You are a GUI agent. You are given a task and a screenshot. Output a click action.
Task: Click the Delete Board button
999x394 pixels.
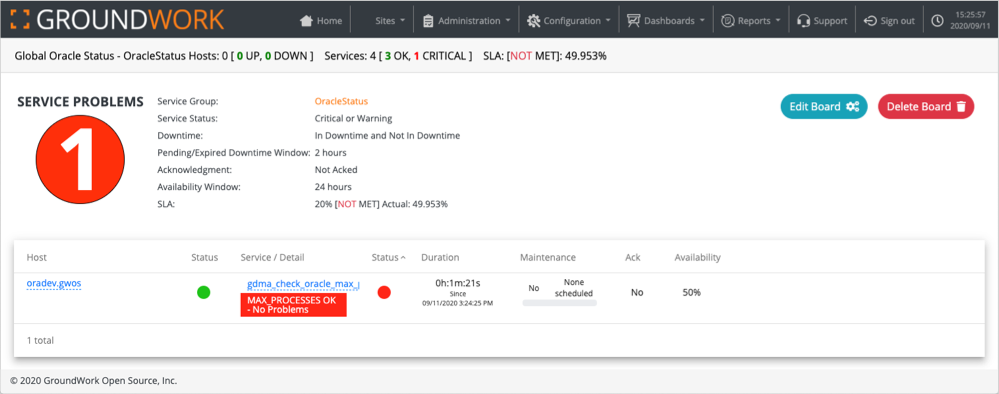coord(926,106)
